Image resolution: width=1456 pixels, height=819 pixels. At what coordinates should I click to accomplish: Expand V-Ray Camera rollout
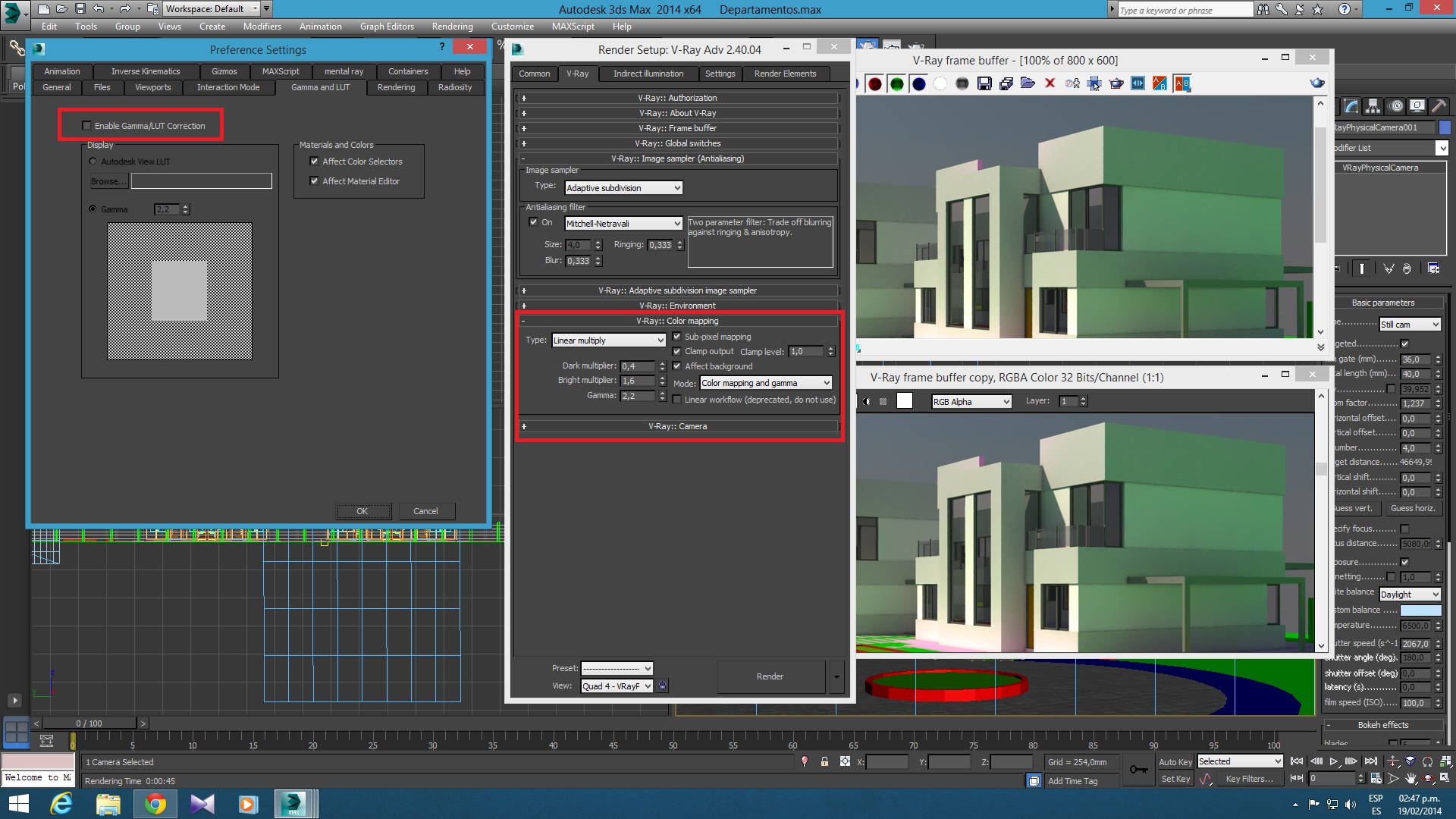tap(677, 426)
